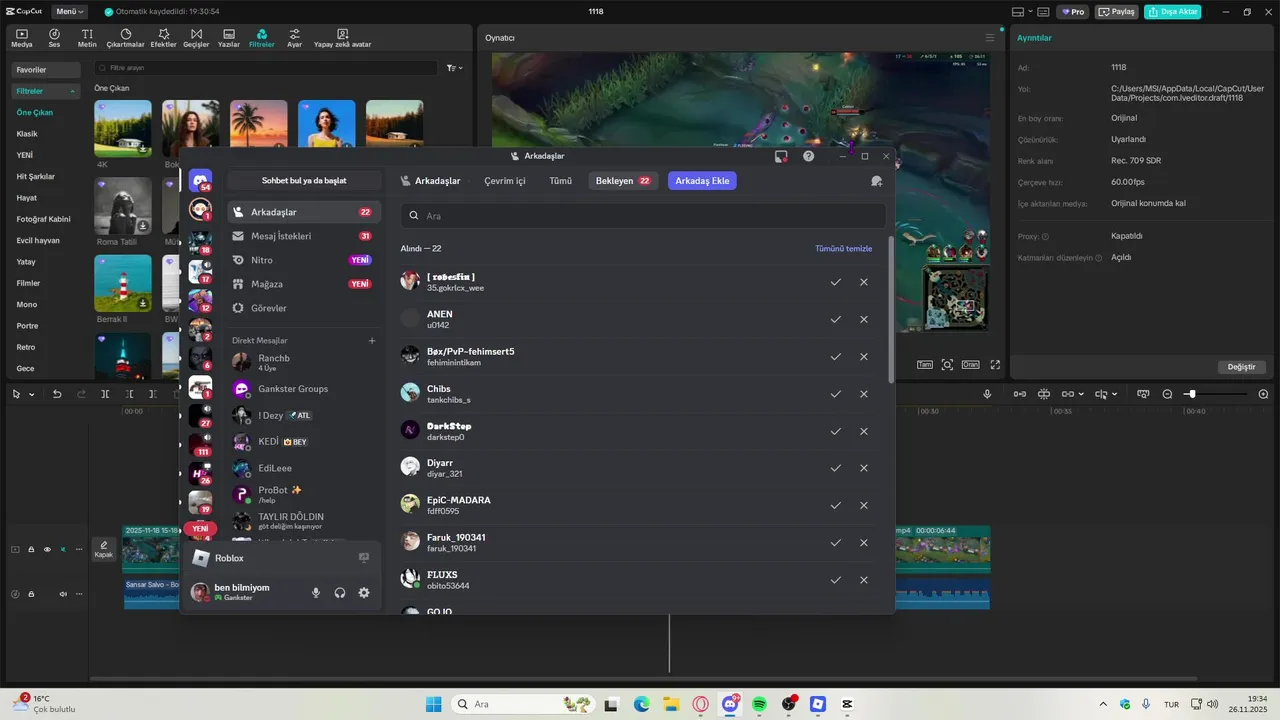Toggle main track magnet in timeline toolbar
1280x720 pixels.
coord(1019,394)
